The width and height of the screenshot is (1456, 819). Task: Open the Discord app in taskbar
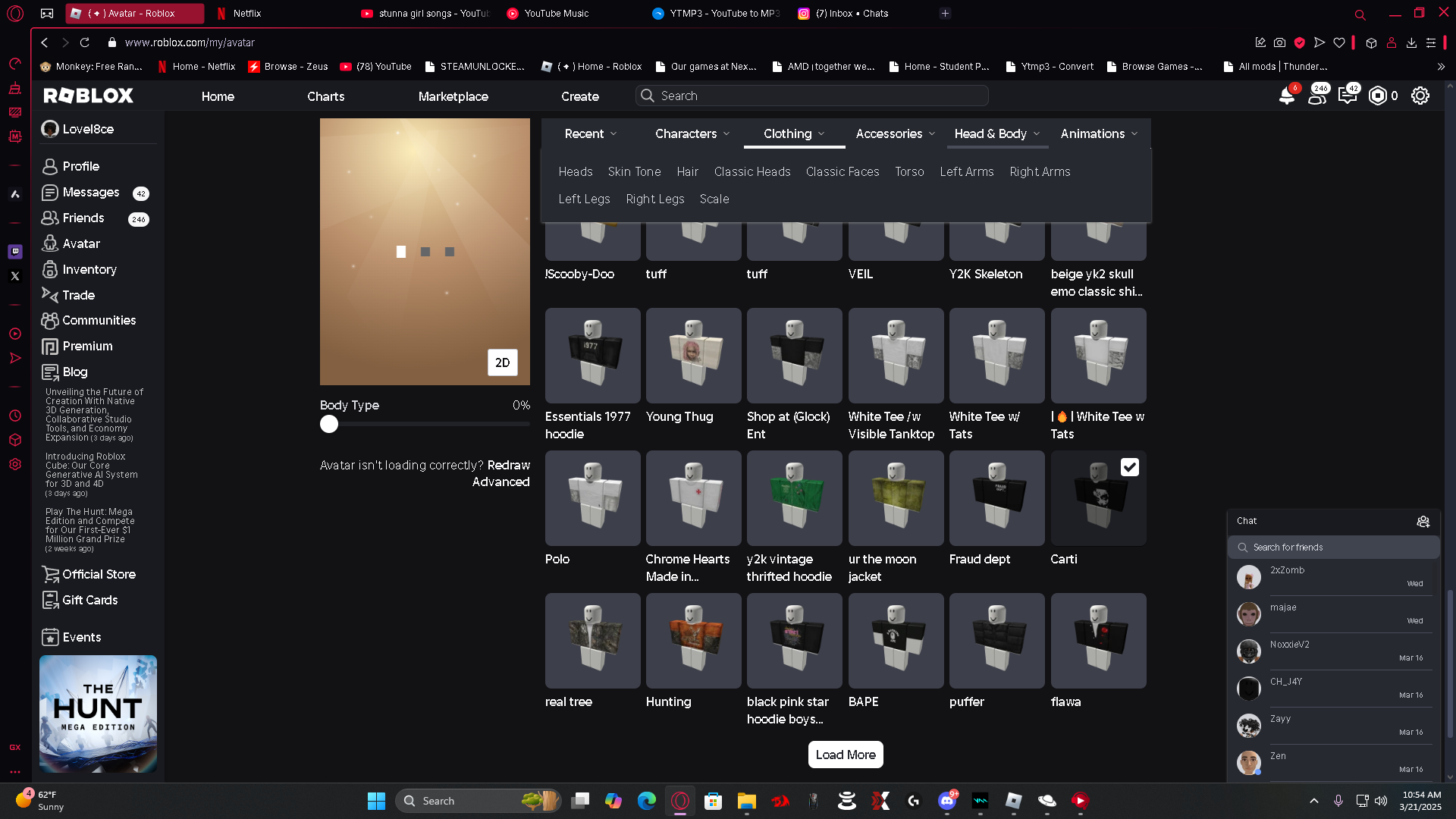pyautogui.click(x=946, y=801)
